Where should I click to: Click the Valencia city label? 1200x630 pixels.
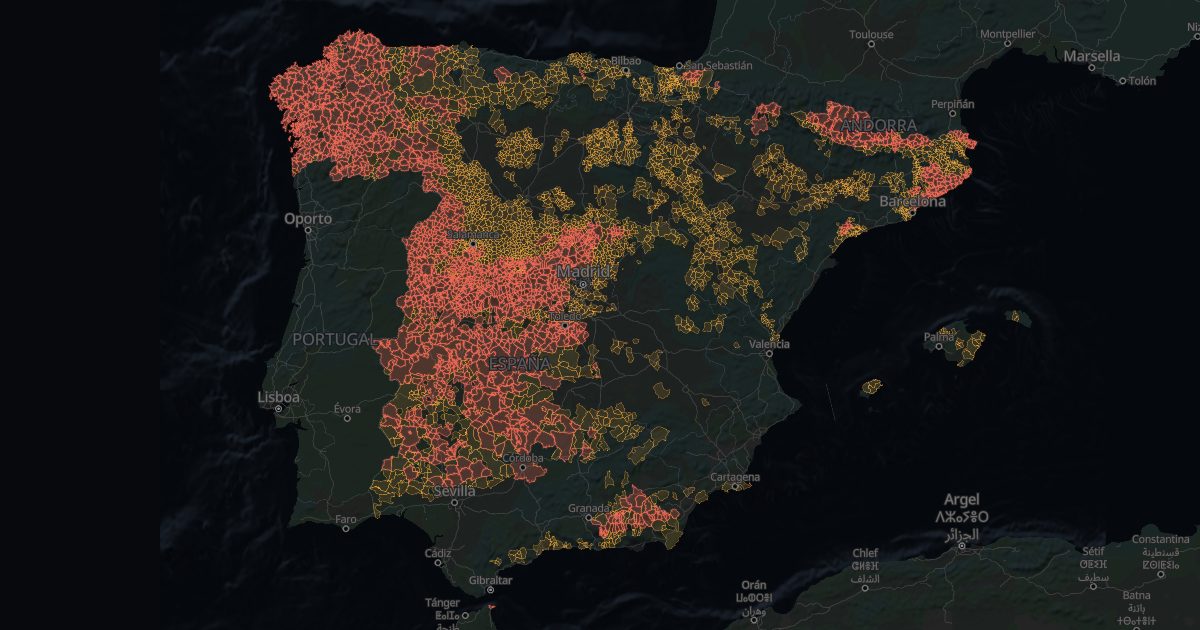click(x=769, y=344)
